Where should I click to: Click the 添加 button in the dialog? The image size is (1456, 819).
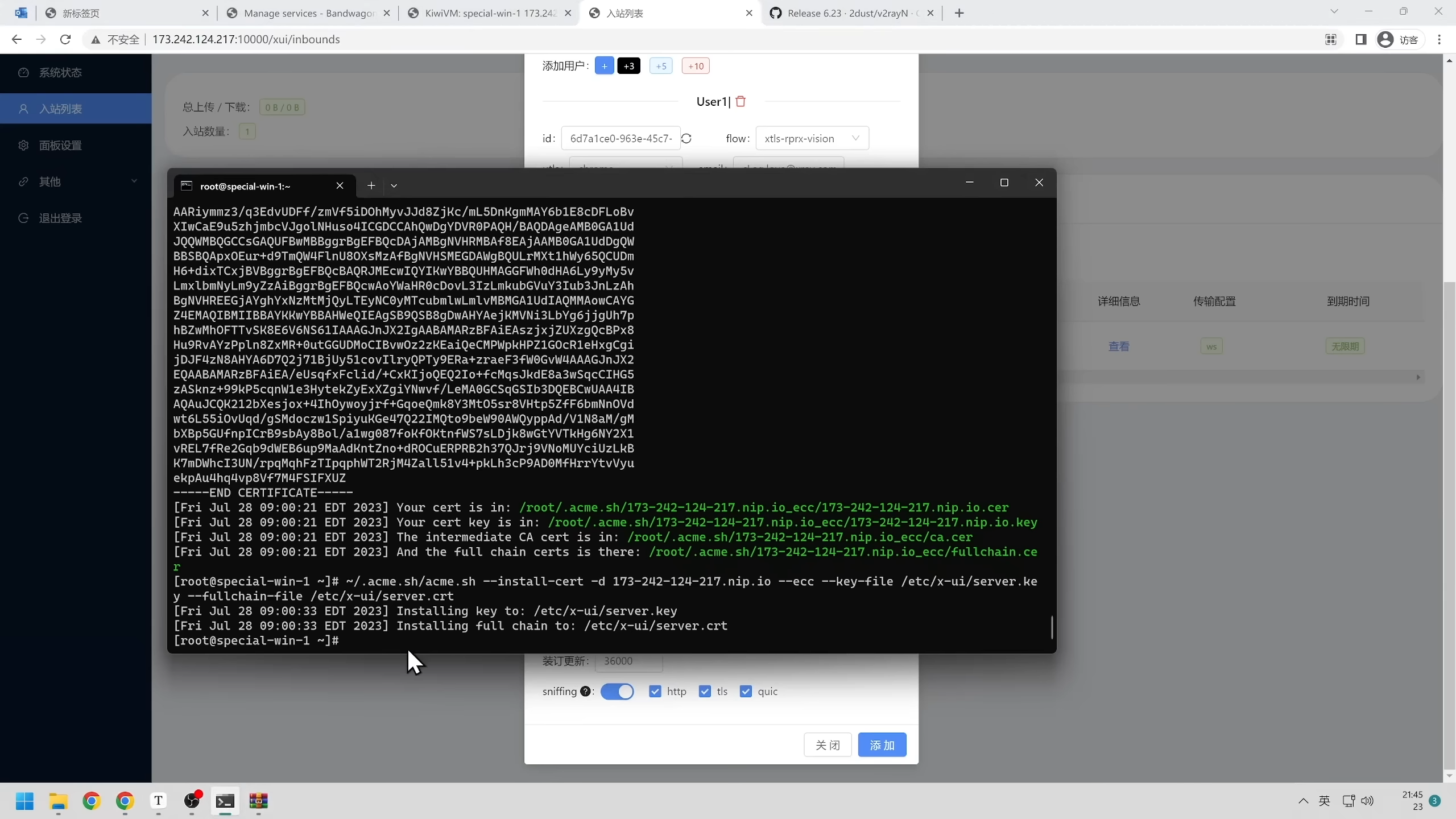[x=882, y=745]
